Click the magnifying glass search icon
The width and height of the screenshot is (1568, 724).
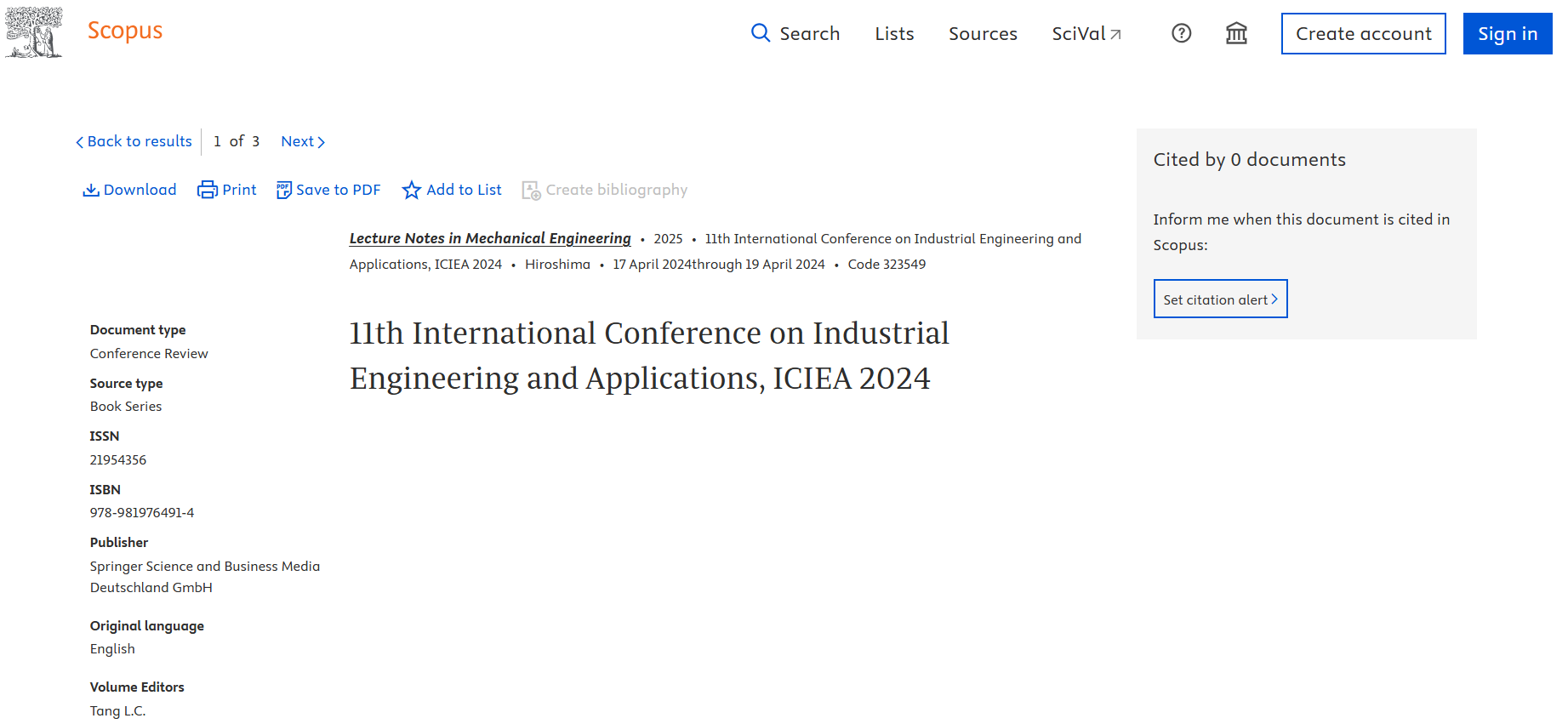[760, 33]
